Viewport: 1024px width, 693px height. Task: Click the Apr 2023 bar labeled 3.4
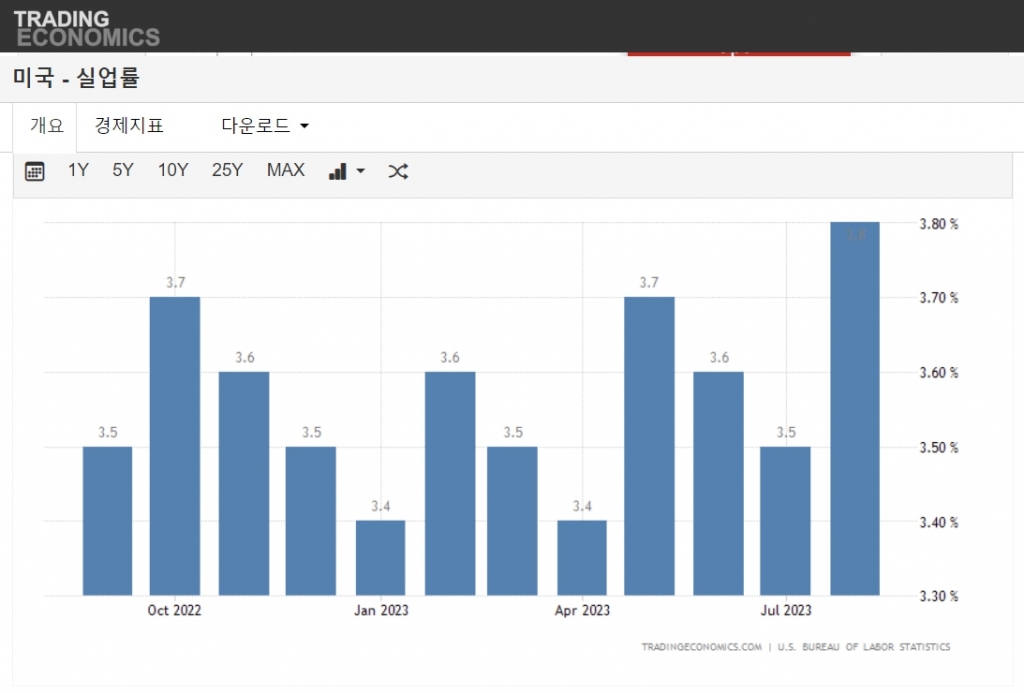(x=582, y=557)
